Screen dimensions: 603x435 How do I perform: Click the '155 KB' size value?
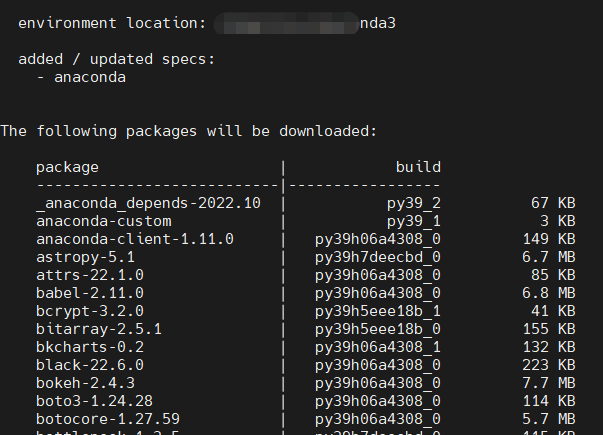(549, 330)
